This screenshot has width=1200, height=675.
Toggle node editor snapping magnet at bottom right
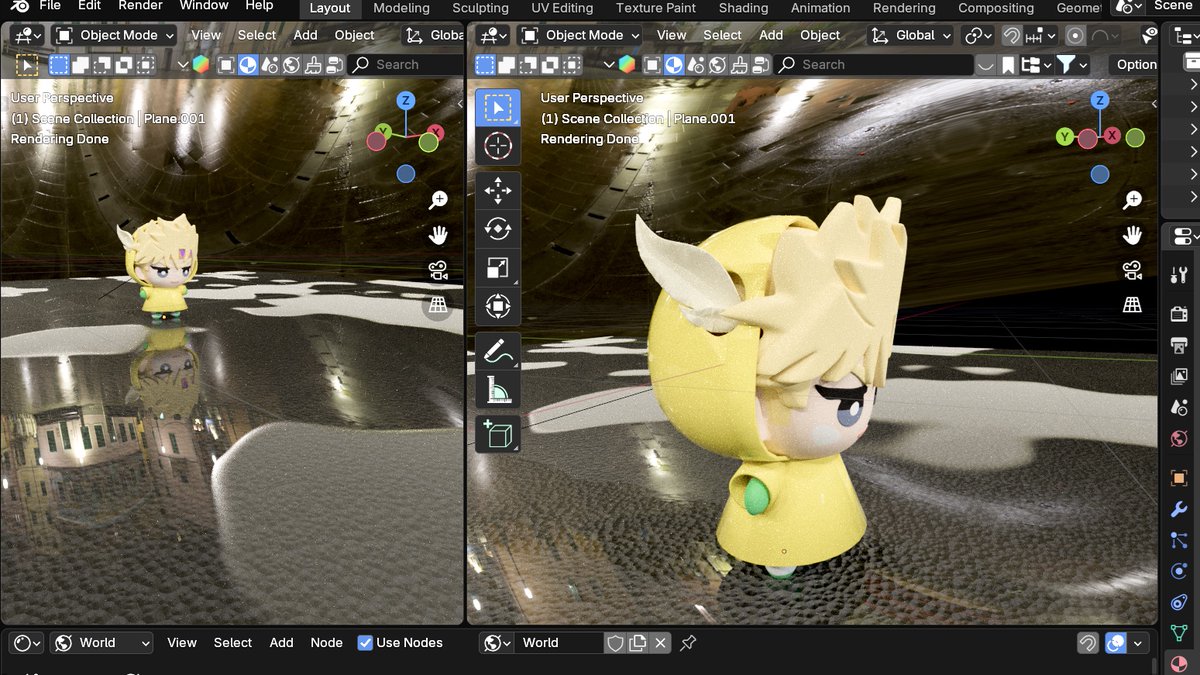1088,643
